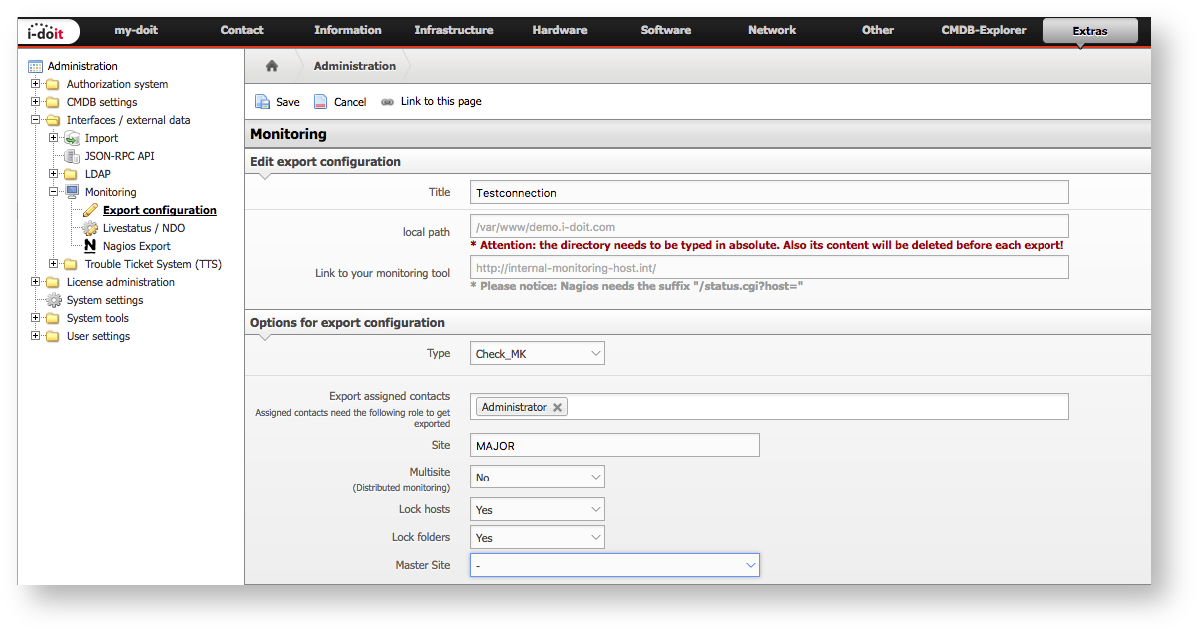Open the Software menu
This screenshot has width=1199, height=633.
pyautogui.click(x=665, y=31)
